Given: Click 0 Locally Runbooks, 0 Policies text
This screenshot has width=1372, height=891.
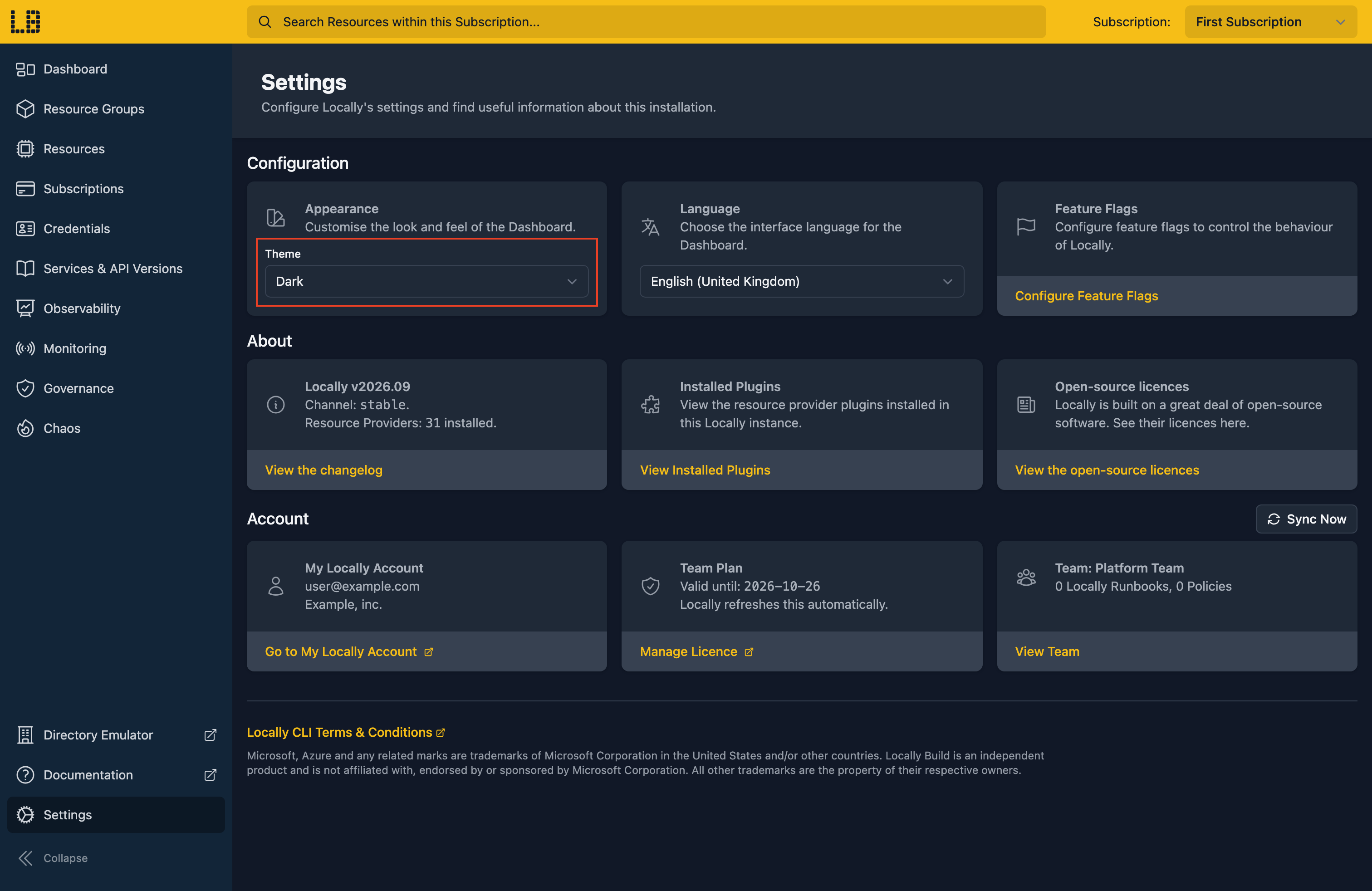Looking at the screenshot, I should (x=1143, y=586).
